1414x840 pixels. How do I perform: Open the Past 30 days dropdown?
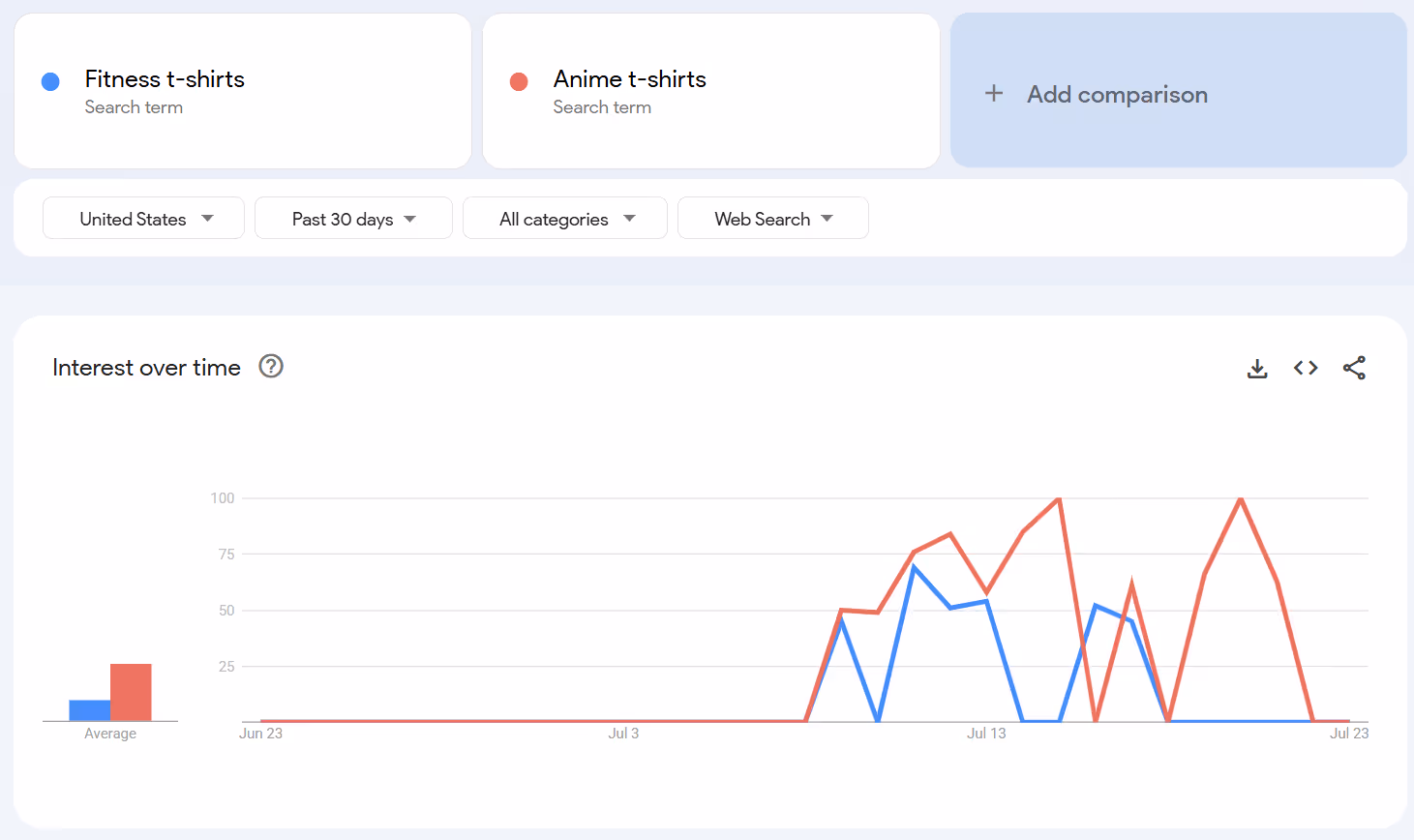[353, 219]
